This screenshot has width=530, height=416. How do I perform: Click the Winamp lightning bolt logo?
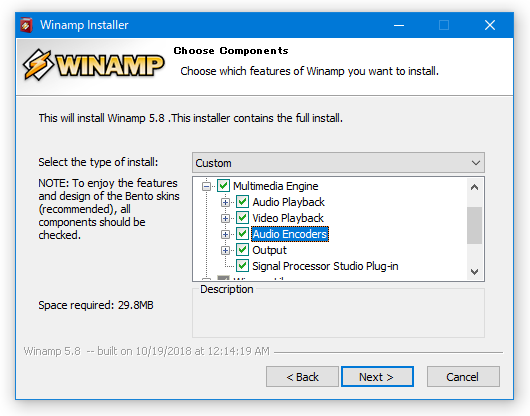click(38, 65)
